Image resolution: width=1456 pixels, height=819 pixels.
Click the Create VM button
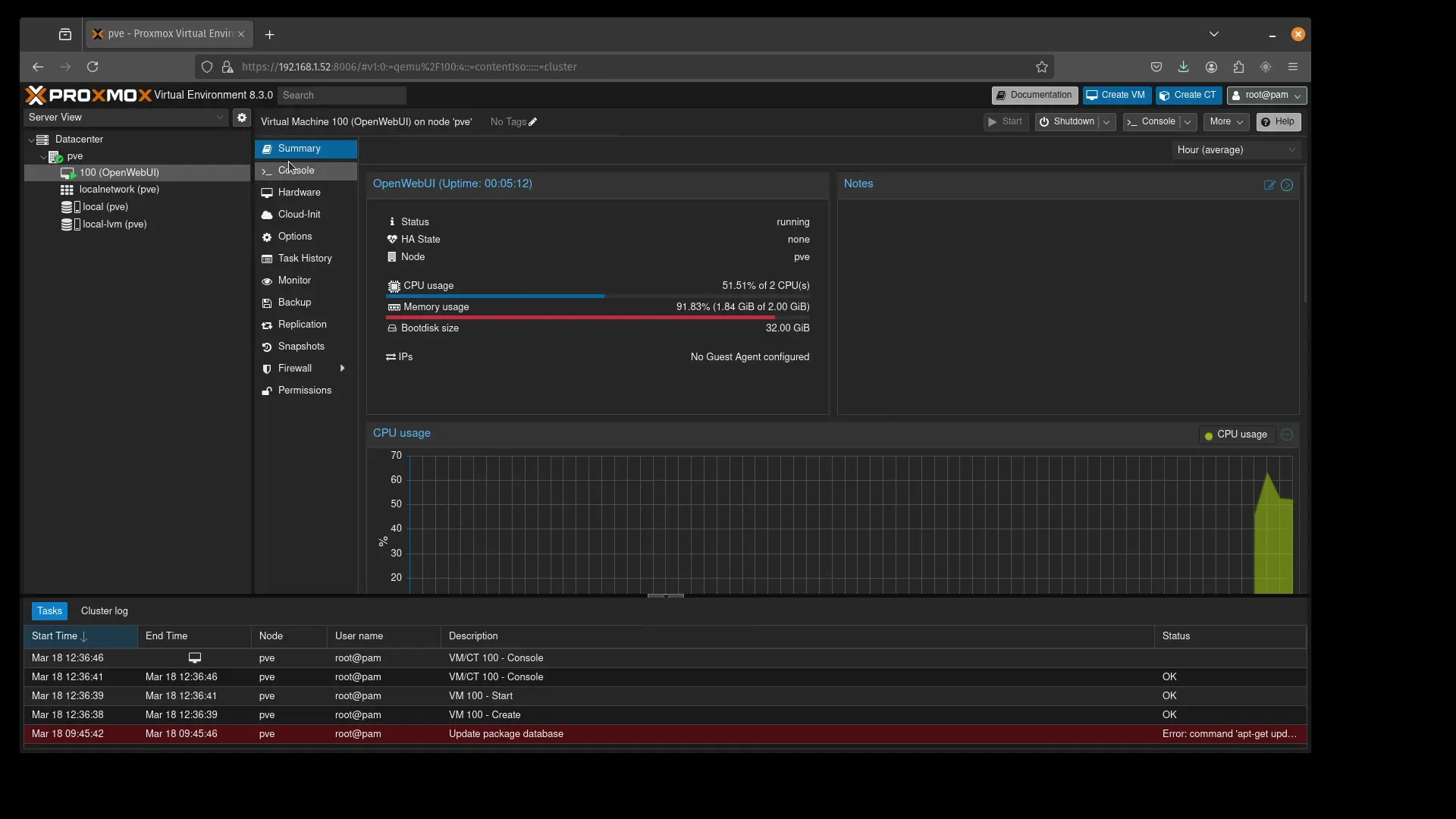coord(1116,96)
